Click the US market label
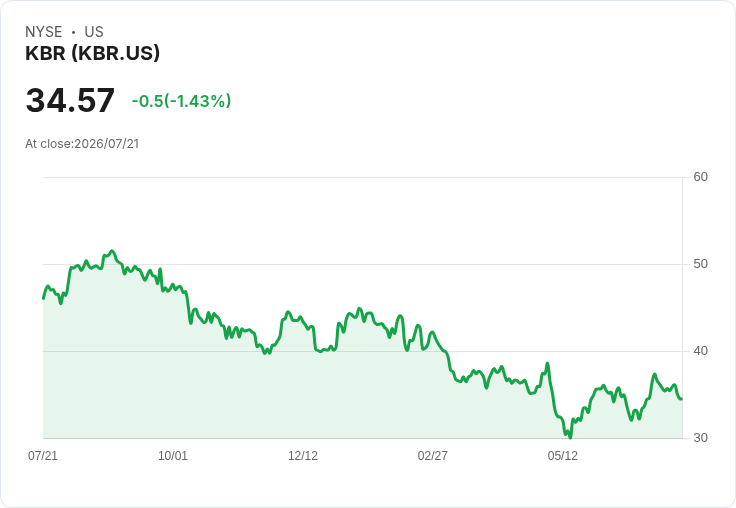Viewport: 736px width, 508px height. [x=94, y=32]
